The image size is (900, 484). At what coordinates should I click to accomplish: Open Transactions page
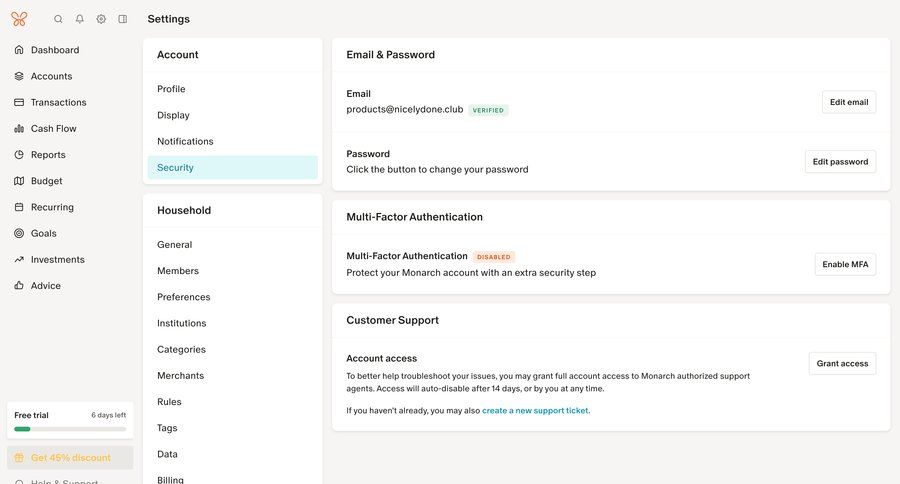click(x=59, y=102)
